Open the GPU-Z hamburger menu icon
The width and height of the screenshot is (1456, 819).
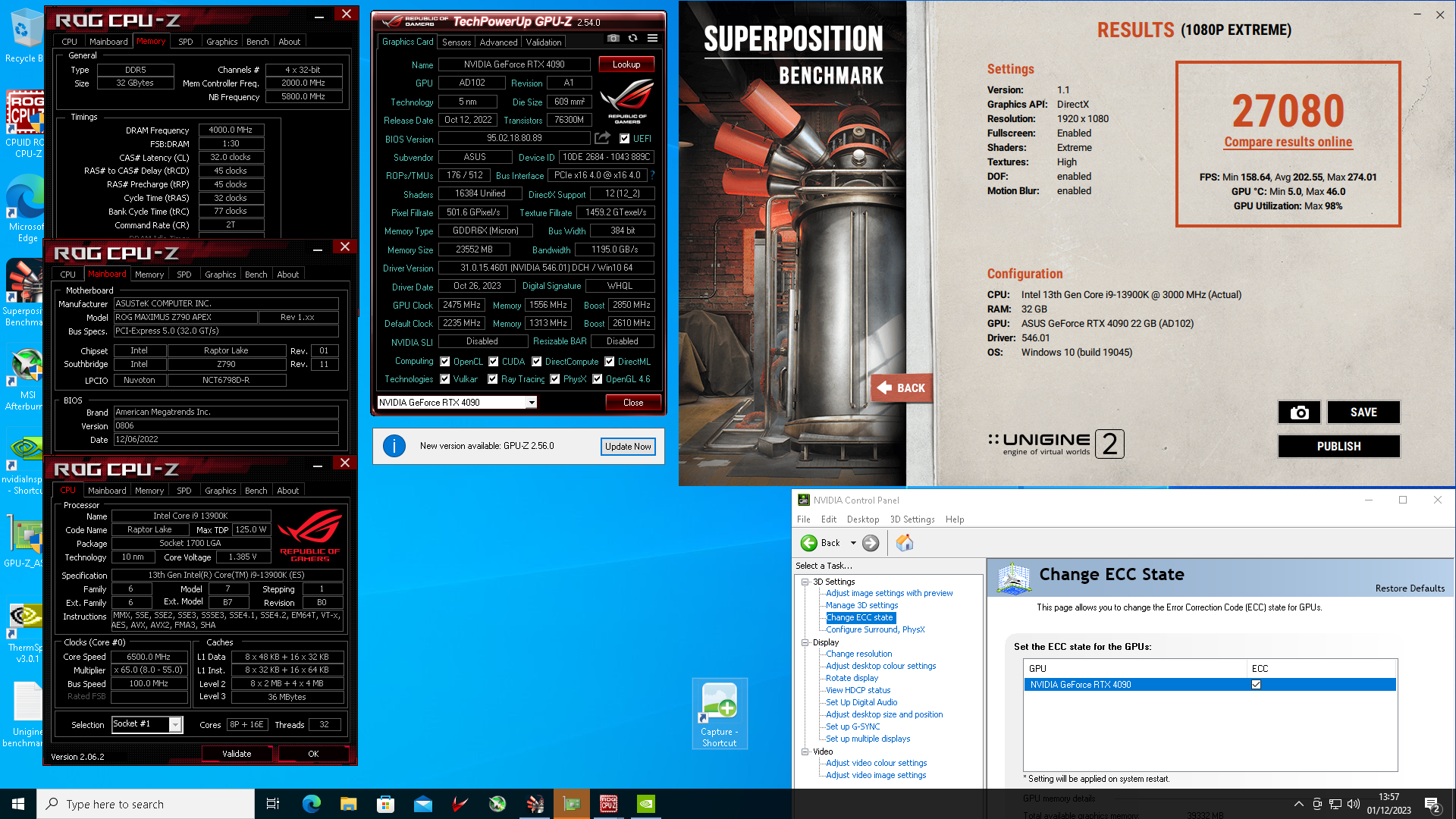[x=652, y=38]
